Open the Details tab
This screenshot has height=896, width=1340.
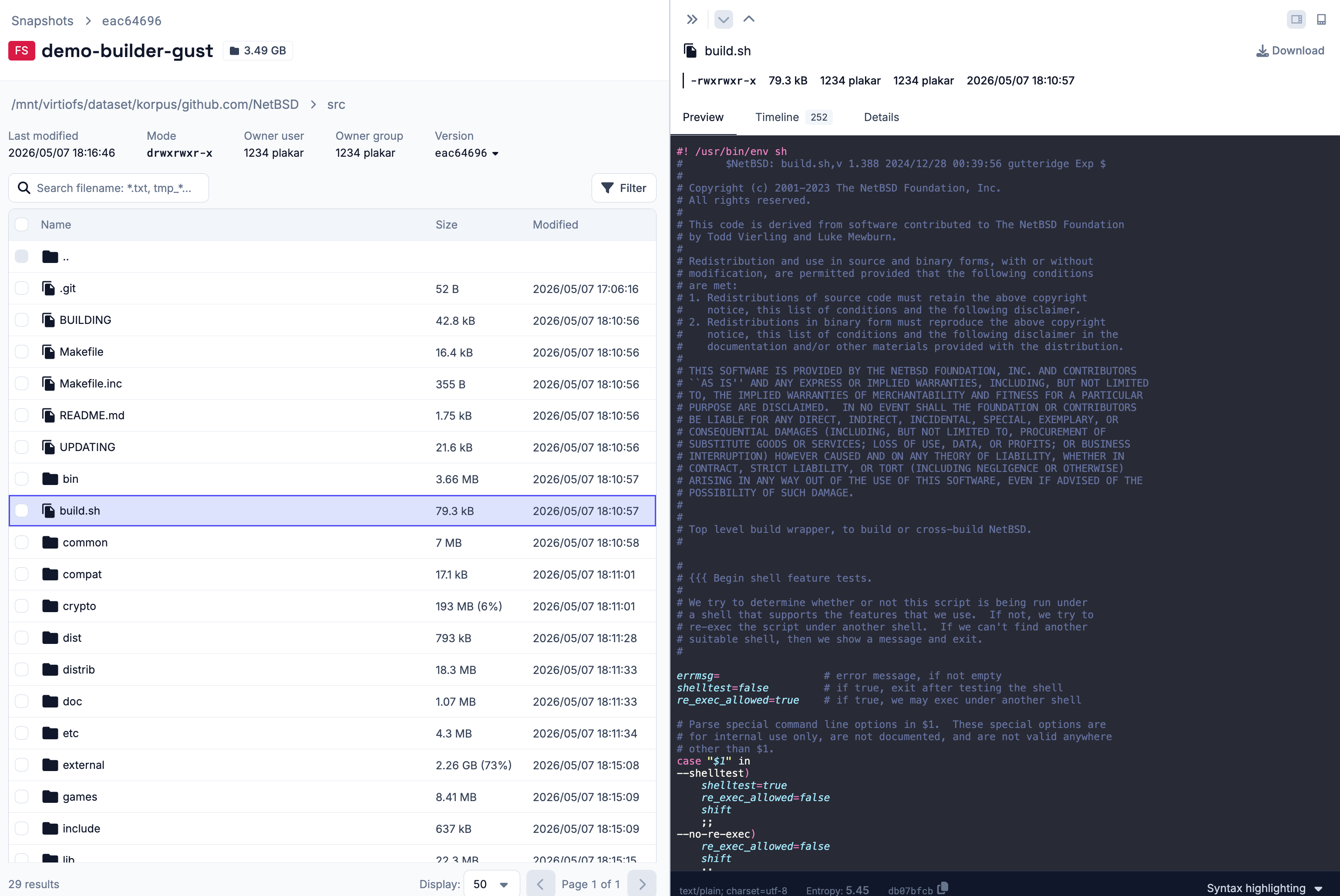[881, 117]
